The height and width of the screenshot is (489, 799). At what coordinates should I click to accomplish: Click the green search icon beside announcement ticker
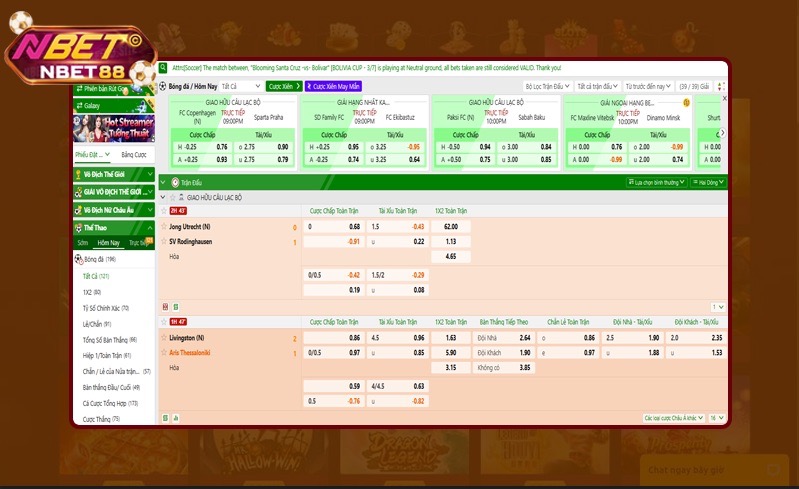click(x=165, y=68)
